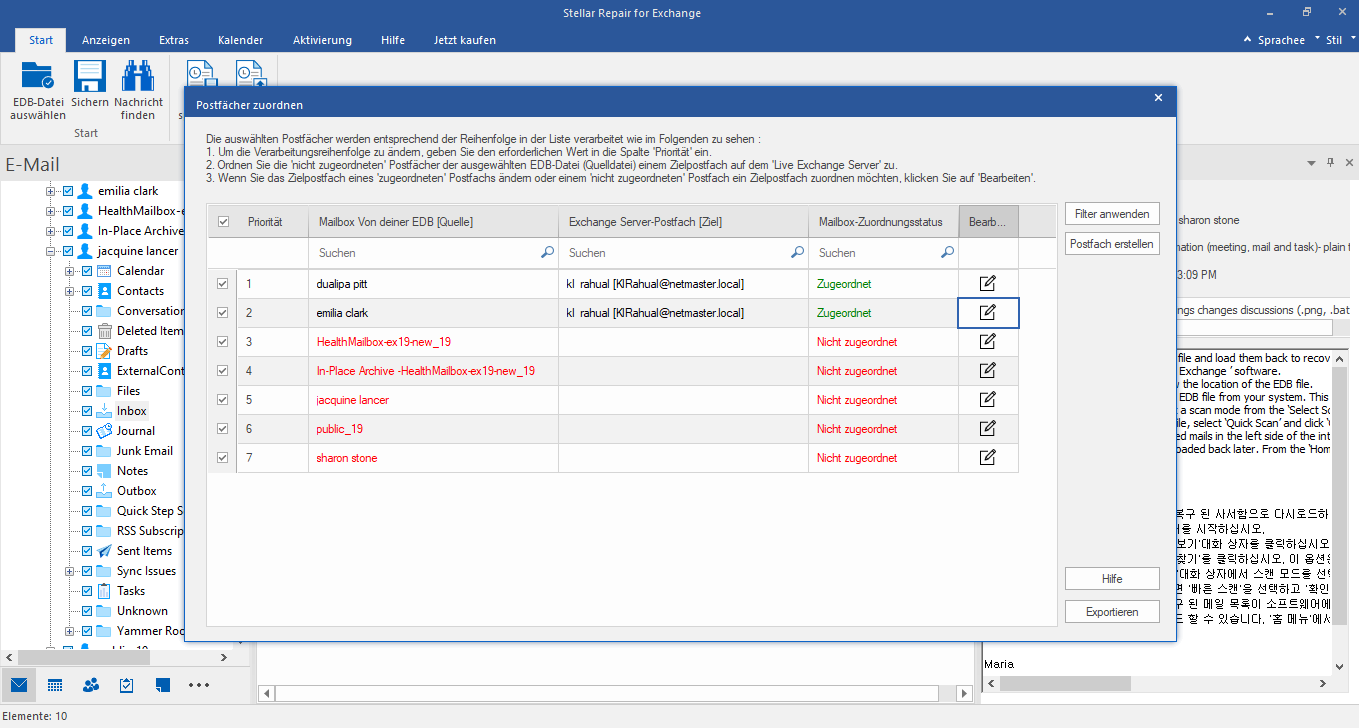Click edit icon for public_19 row
The height and width of the screenshot is (728, 1359).
pos(987,429)
